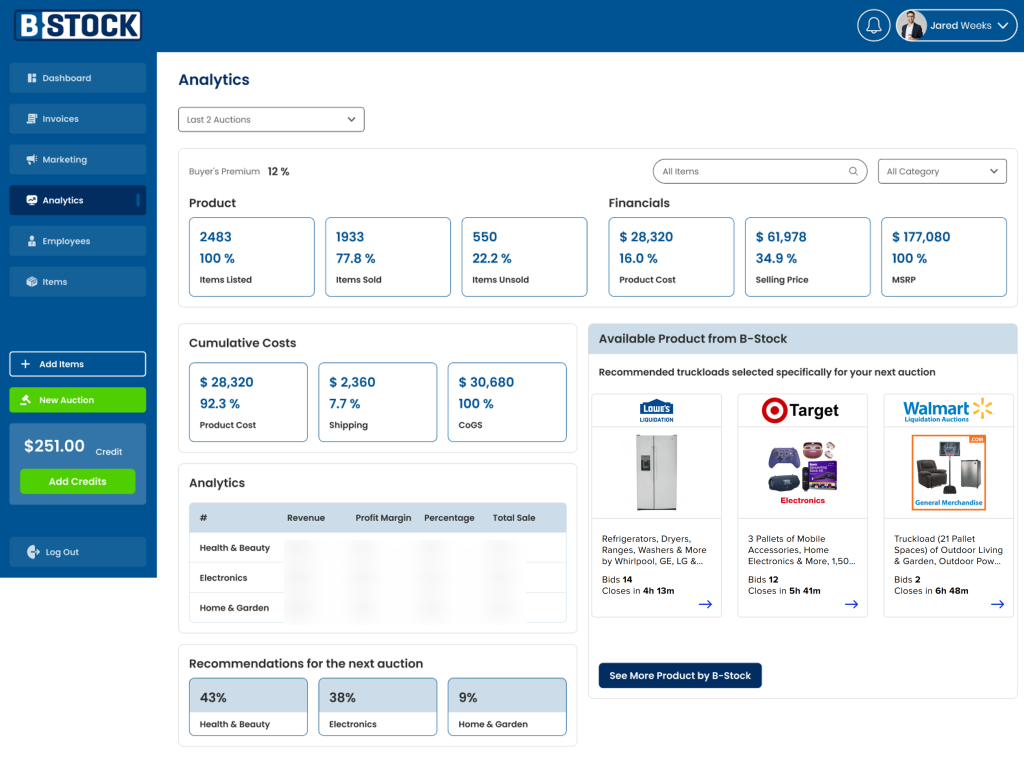The width and height of the screenshot is (1024, 762).
Task: Select the Walmart General Merchandise product thumbnail
Action: tap(948, 472)
